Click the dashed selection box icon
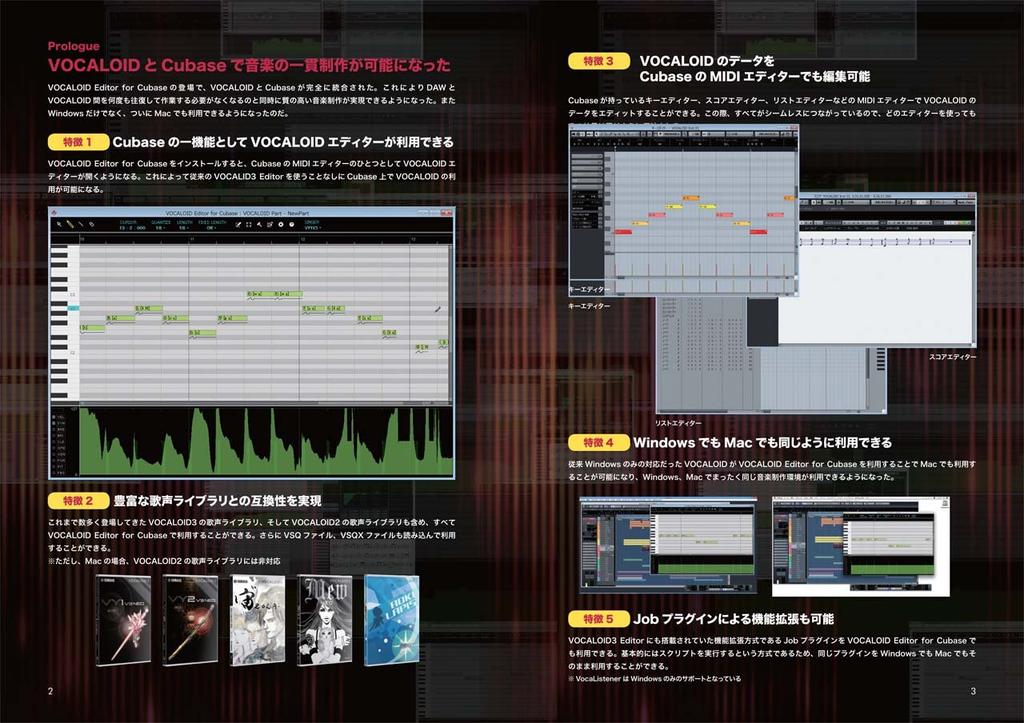Viewport: 1024px width, 723px height. [x=247, y=224]
